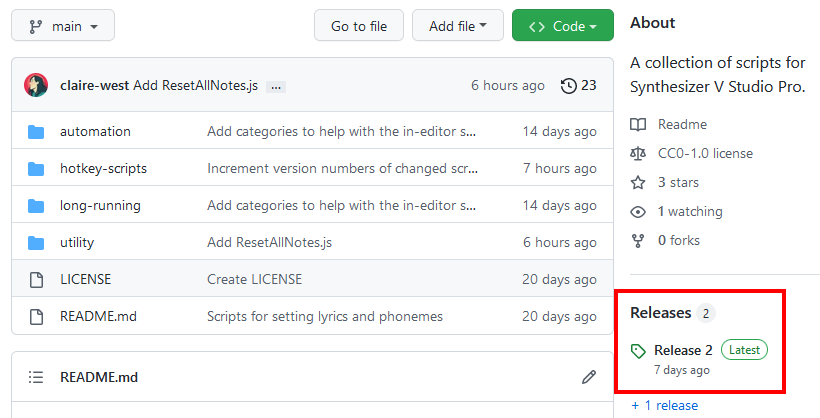This screenshot has width=820, height=418.
Task: Click the eye icon for watching
Action: click(638, 212)
